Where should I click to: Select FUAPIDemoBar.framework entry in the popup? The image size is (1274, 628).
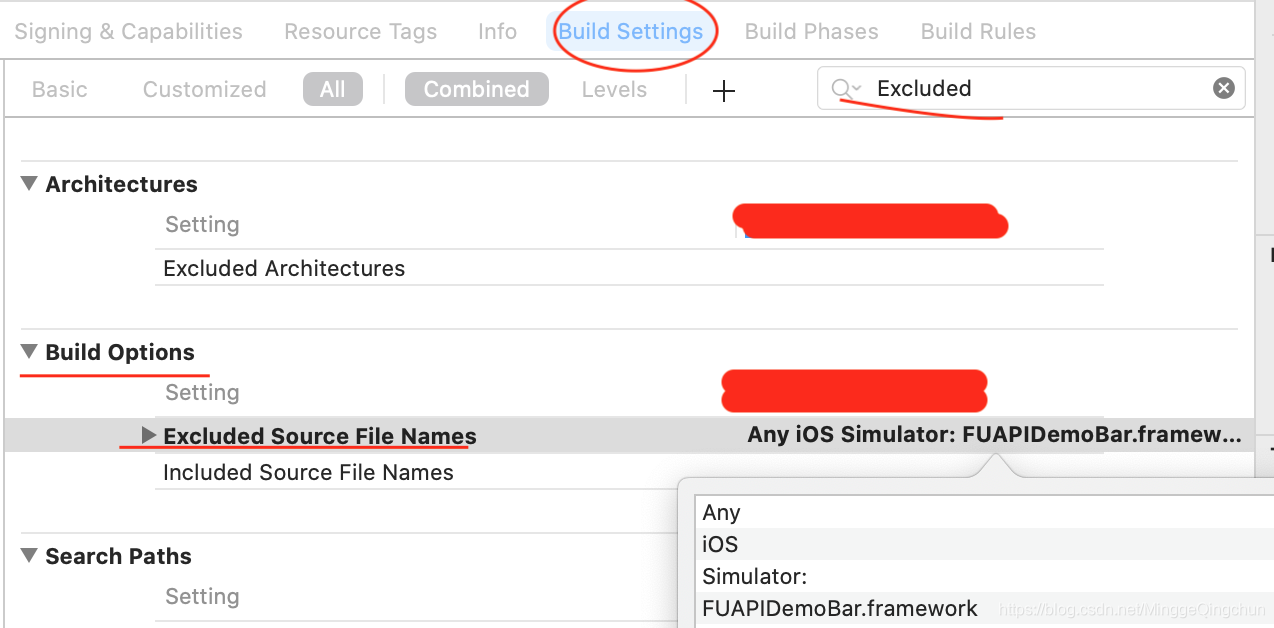pos(840,608)
